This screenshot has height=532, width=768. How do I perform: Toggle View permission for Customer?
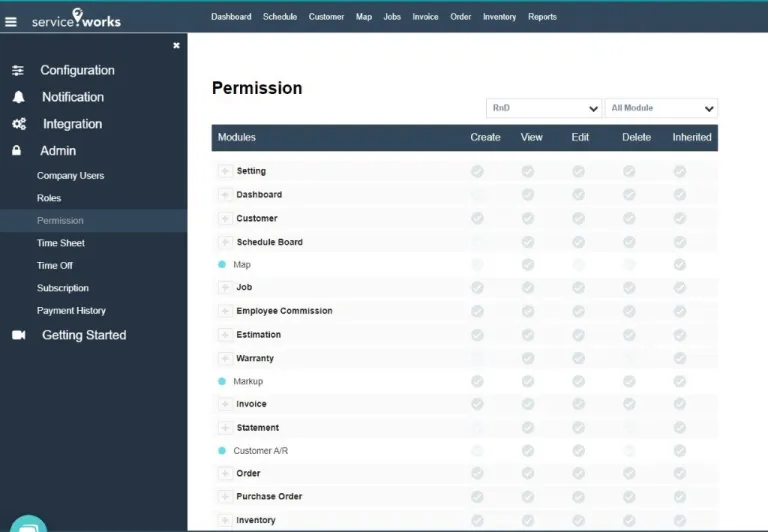click(x=528, y=218)
